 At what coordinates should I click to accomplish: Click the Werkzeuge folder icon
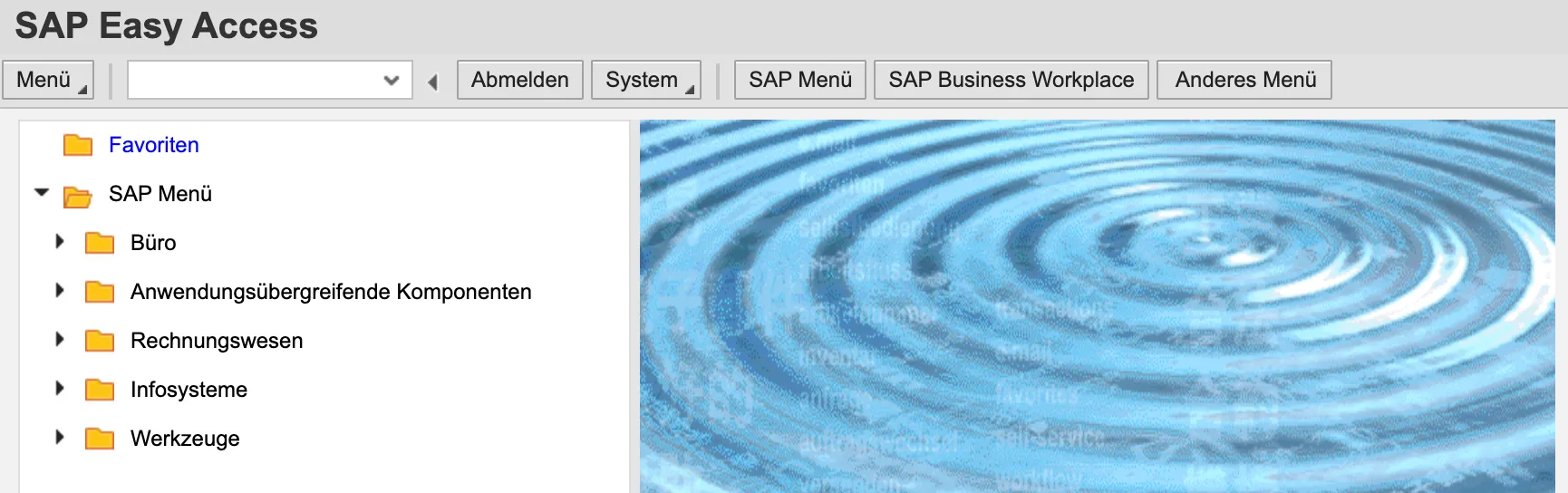(100, 439)
